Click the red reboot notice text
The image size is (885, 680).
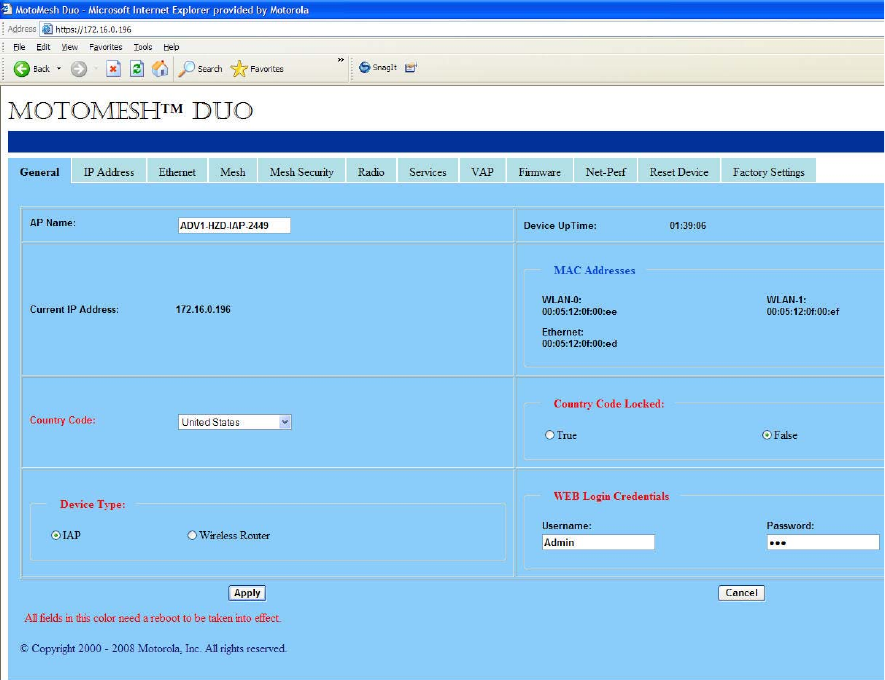pyautogui.click(x=152, y=618)
